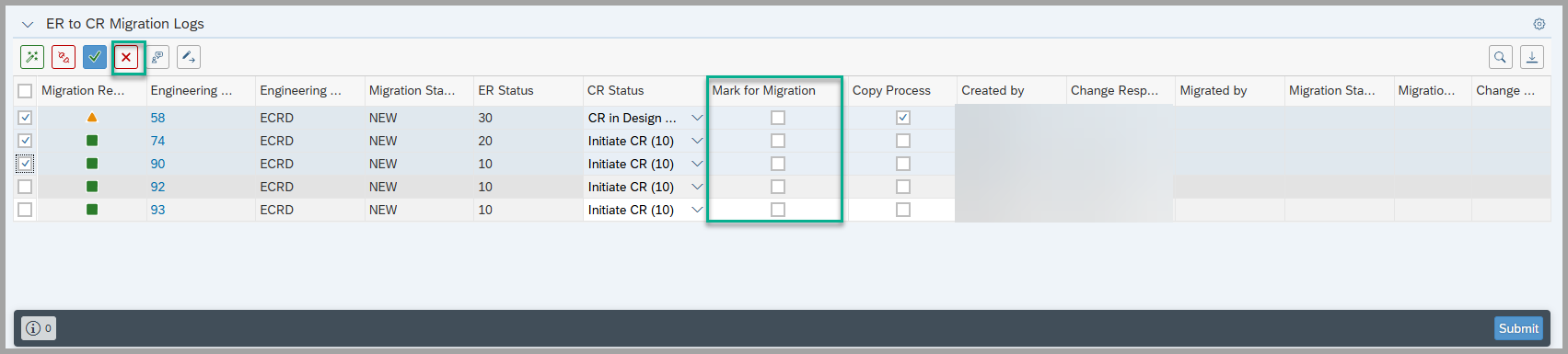Screen dimensions: 1568x354
Task: Click the ER Status column header
Action: pos(505,90)
